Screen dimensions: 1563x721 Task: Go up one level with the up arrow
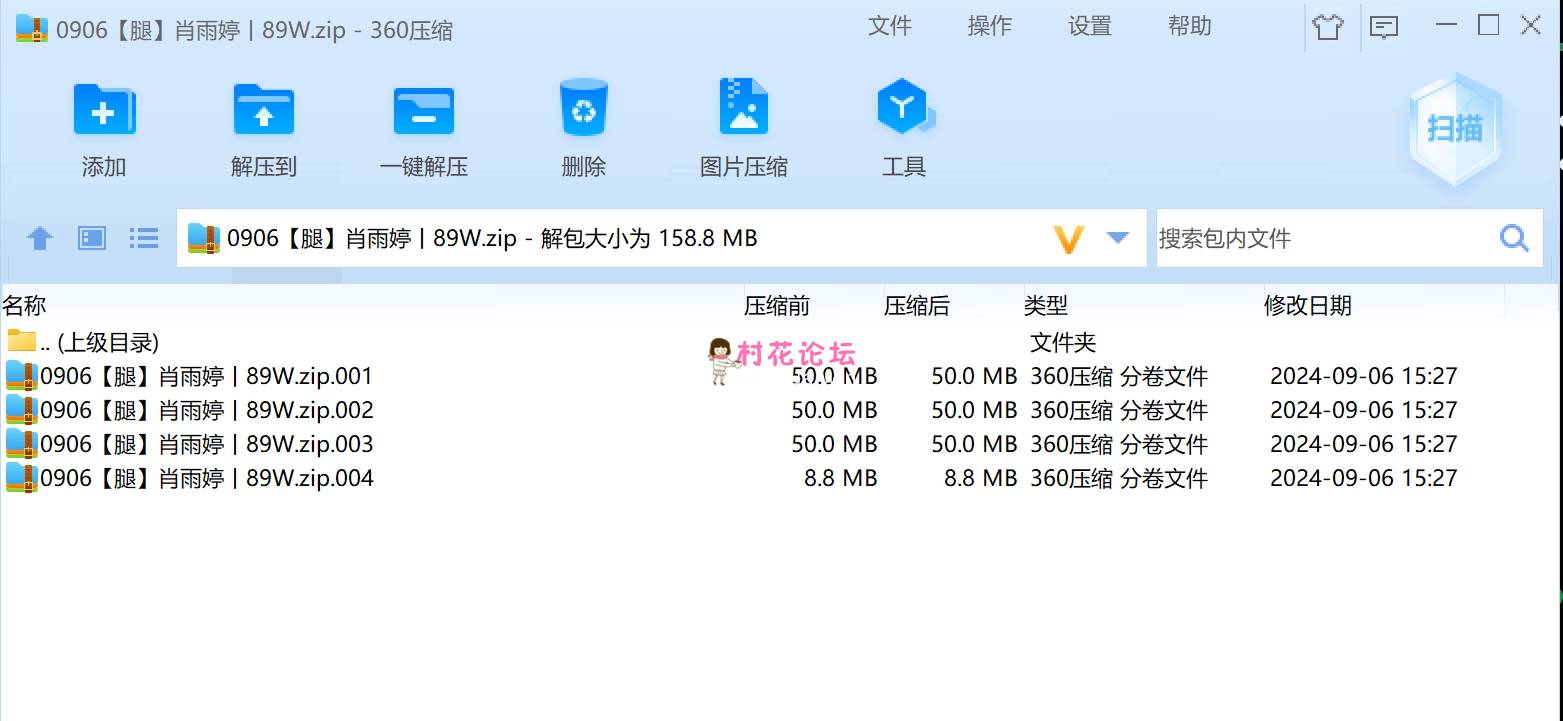coord(40,238)
